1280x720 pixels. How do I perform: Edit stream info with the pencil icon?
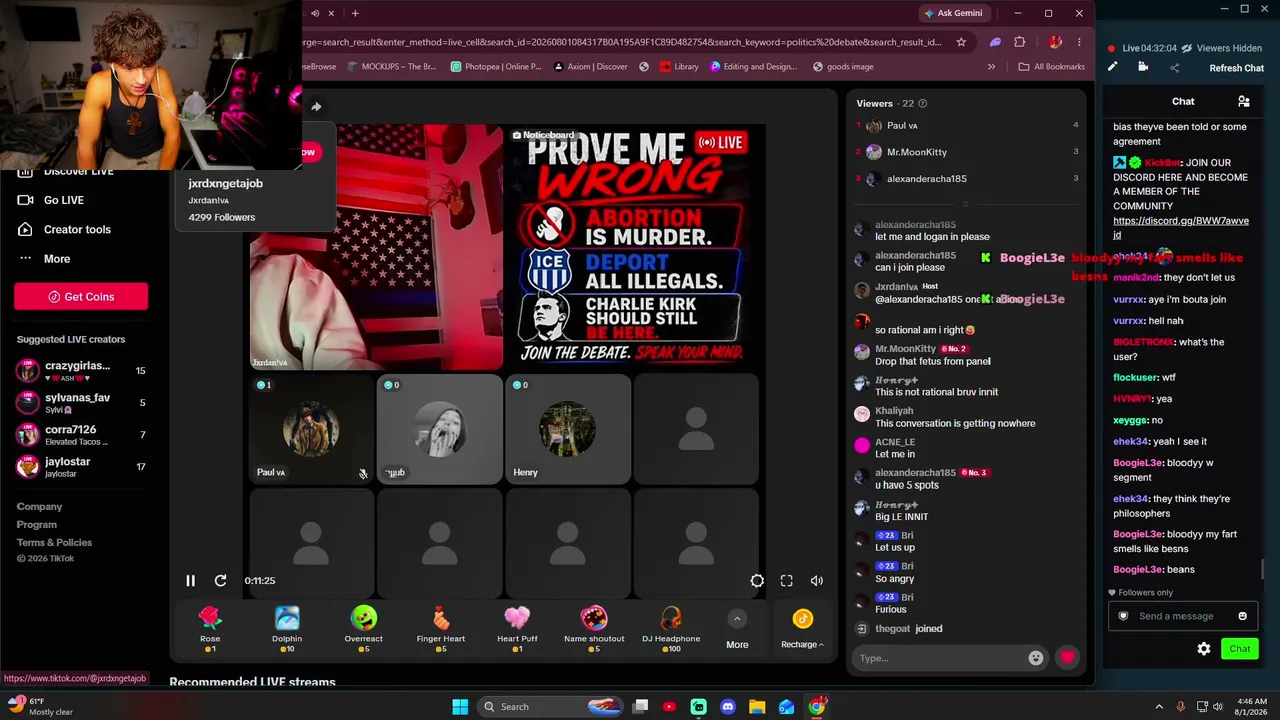point(1112,67)
